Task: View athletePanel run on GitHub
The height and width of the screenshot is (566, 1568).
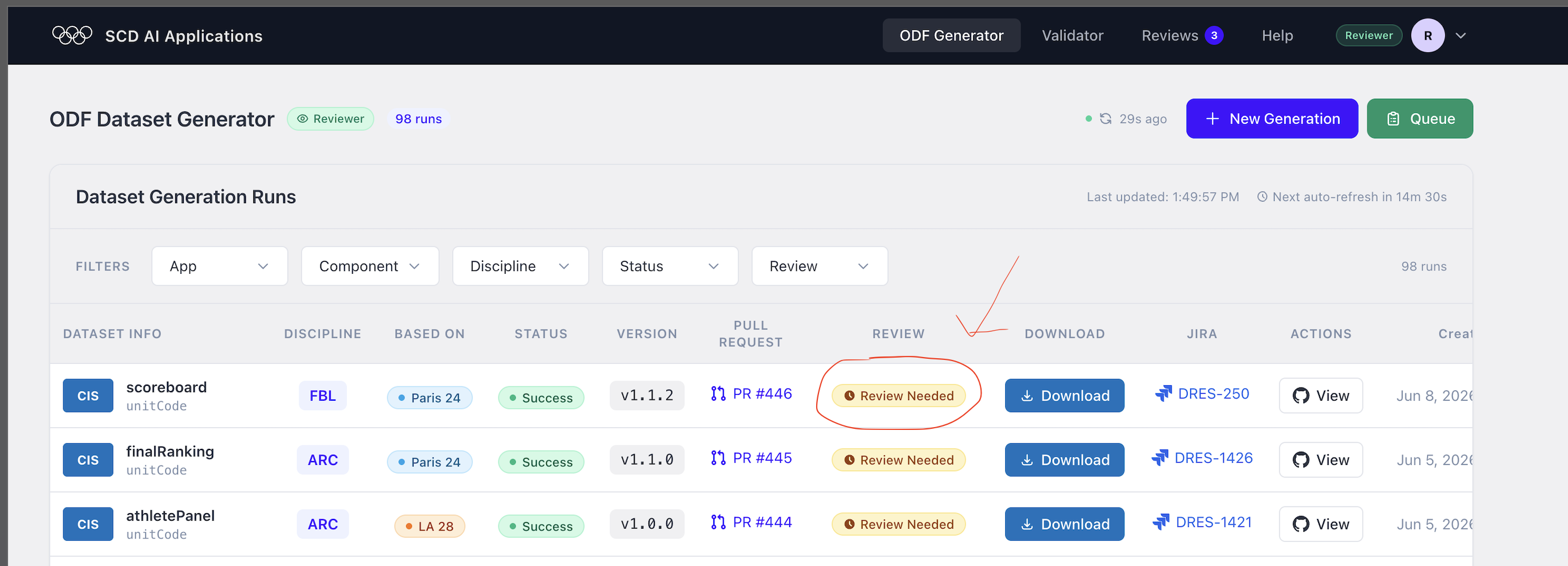Action: [1320, 524]
